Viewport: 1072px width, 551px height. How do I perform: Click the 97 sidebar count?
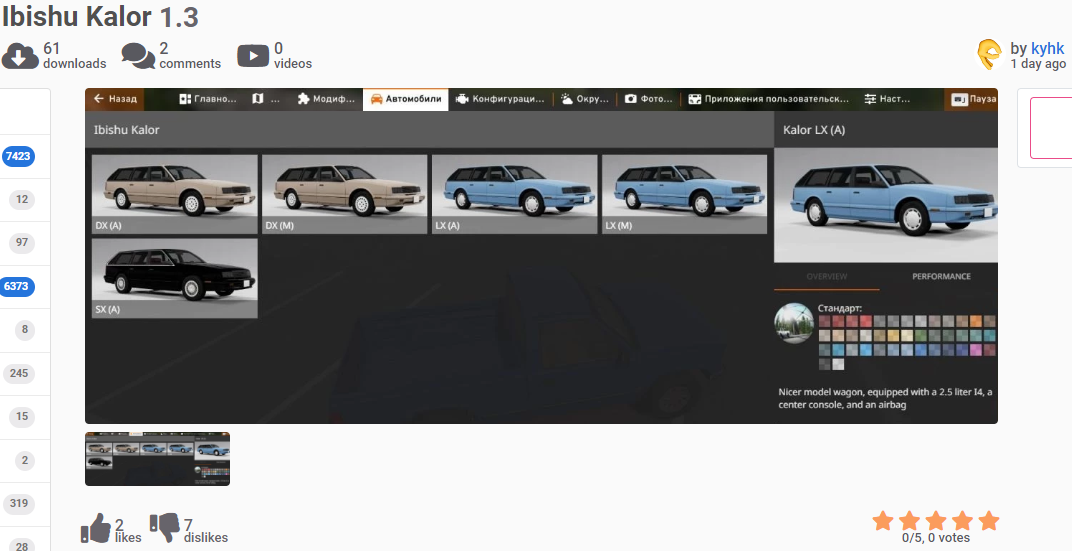(x=22, y=243)
